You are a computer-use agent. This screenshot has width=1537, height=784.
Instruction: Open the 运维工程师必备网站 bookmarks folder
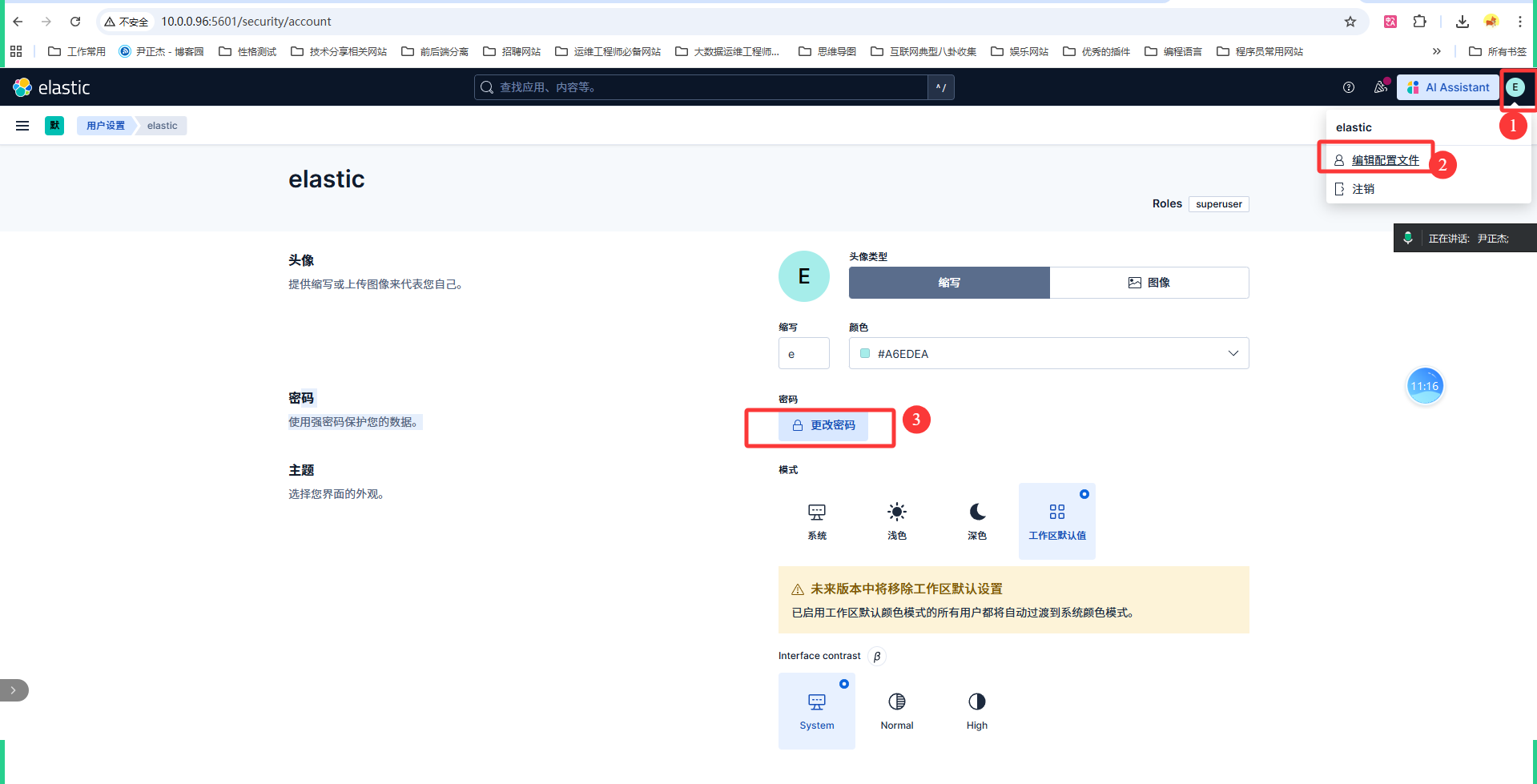608,51
